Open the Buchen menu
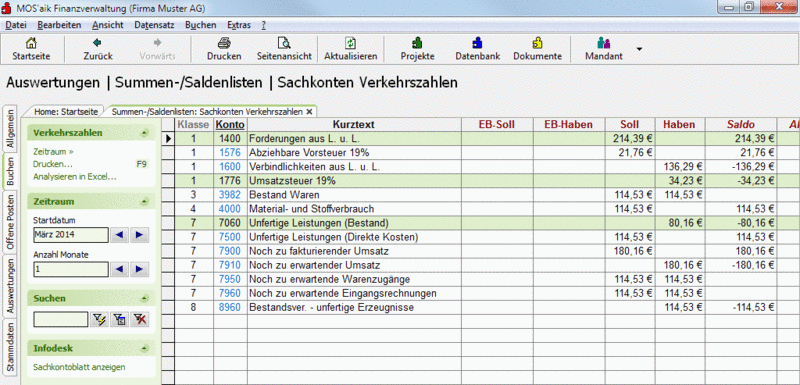The image size is (800, 385). coord(201,25)
